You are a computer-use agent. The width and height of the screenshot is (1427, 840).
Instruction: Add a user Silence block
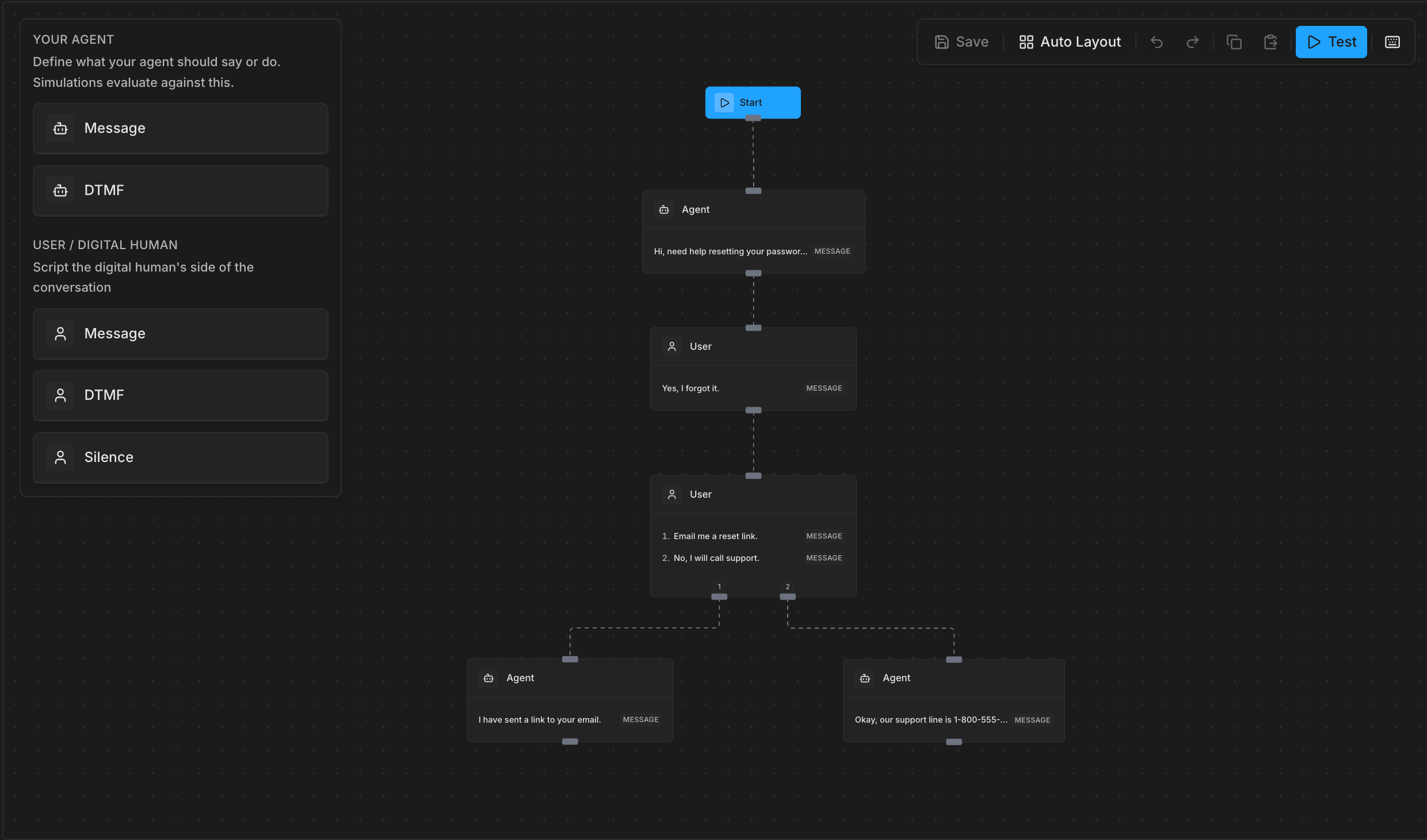(x=181, y=457)
